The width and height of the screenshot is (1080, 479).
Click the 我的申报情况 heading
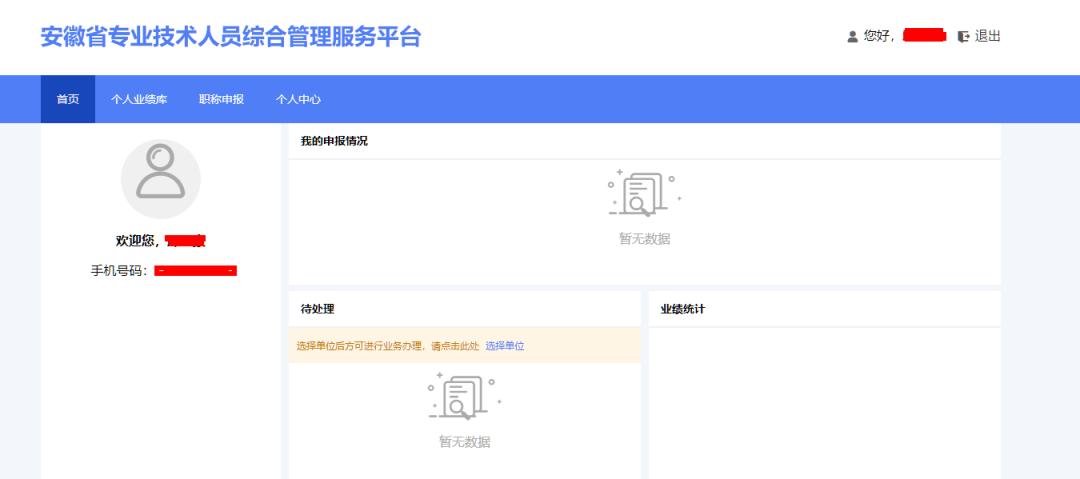coord(334,141)
